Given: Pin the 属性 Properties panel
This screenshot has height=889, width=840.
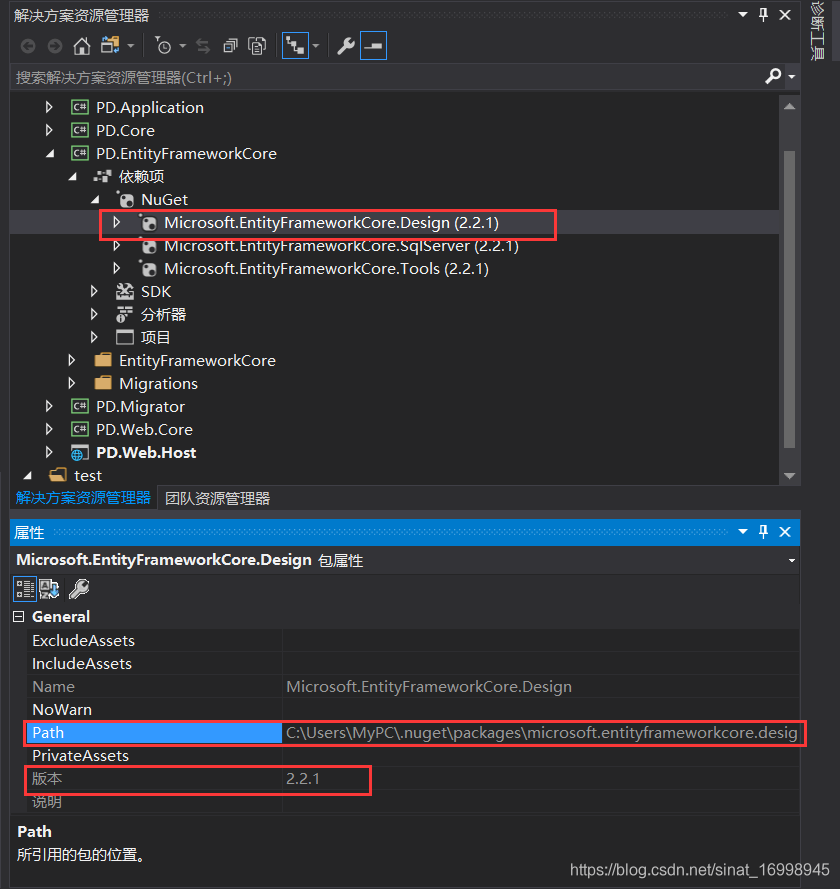Looking at the screenshot, I should 763,532.
